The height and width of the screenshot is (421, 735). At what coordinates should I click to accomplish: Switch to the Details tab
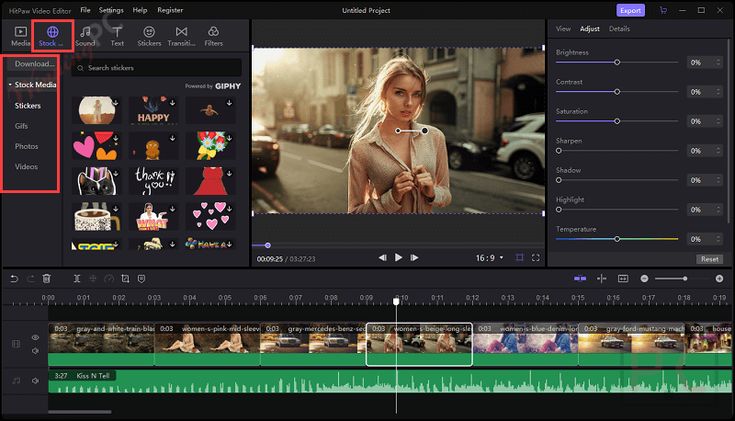[x=619, y=29]
